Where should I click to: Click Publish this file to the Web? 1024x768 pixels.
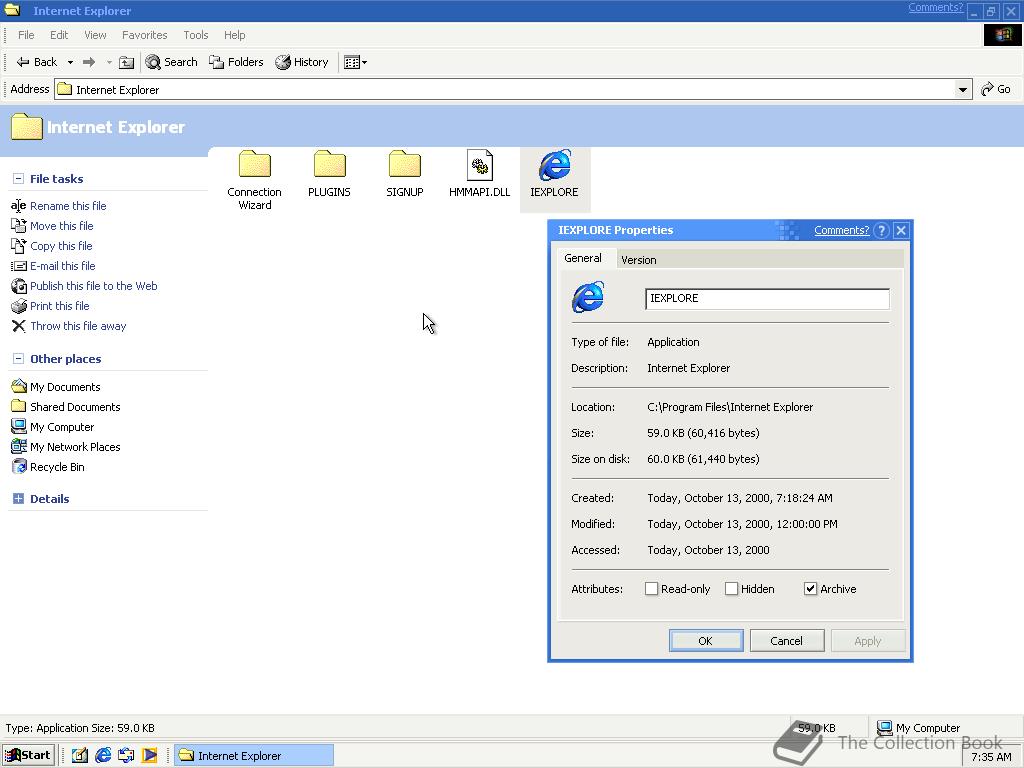tap(93, 286)
